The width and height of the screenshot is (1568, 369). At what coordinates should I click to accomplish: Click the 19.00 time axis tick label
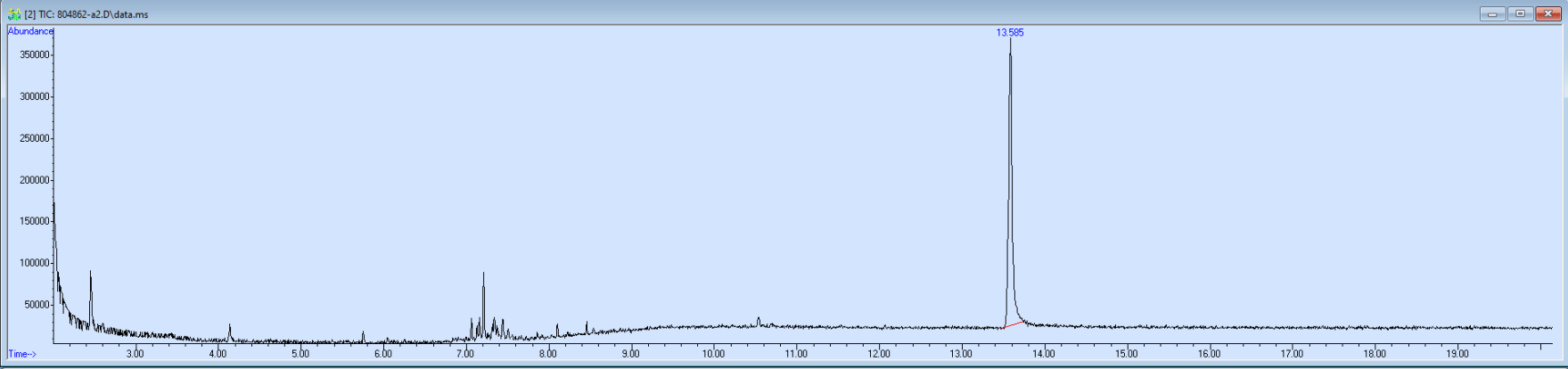[1457, 354]
